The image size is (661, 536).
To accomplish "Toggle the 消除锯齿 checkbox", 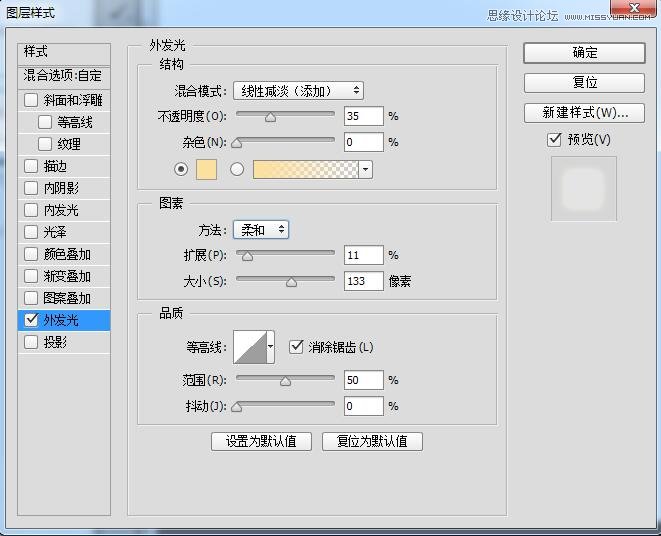I will 296,347.
